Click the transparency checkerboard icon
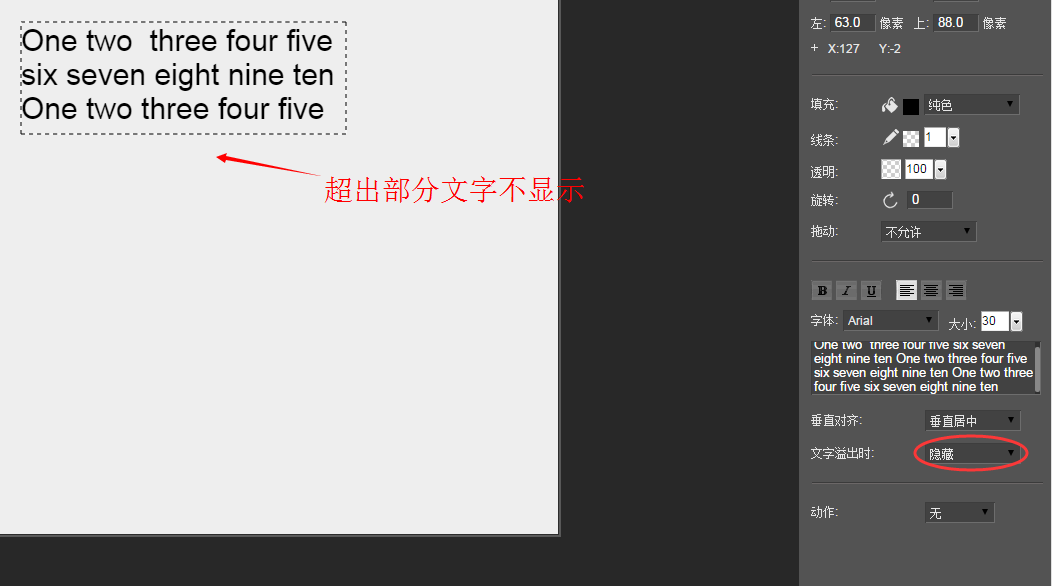The height and width of the screenshot is (586, 1052). (891, 169)
